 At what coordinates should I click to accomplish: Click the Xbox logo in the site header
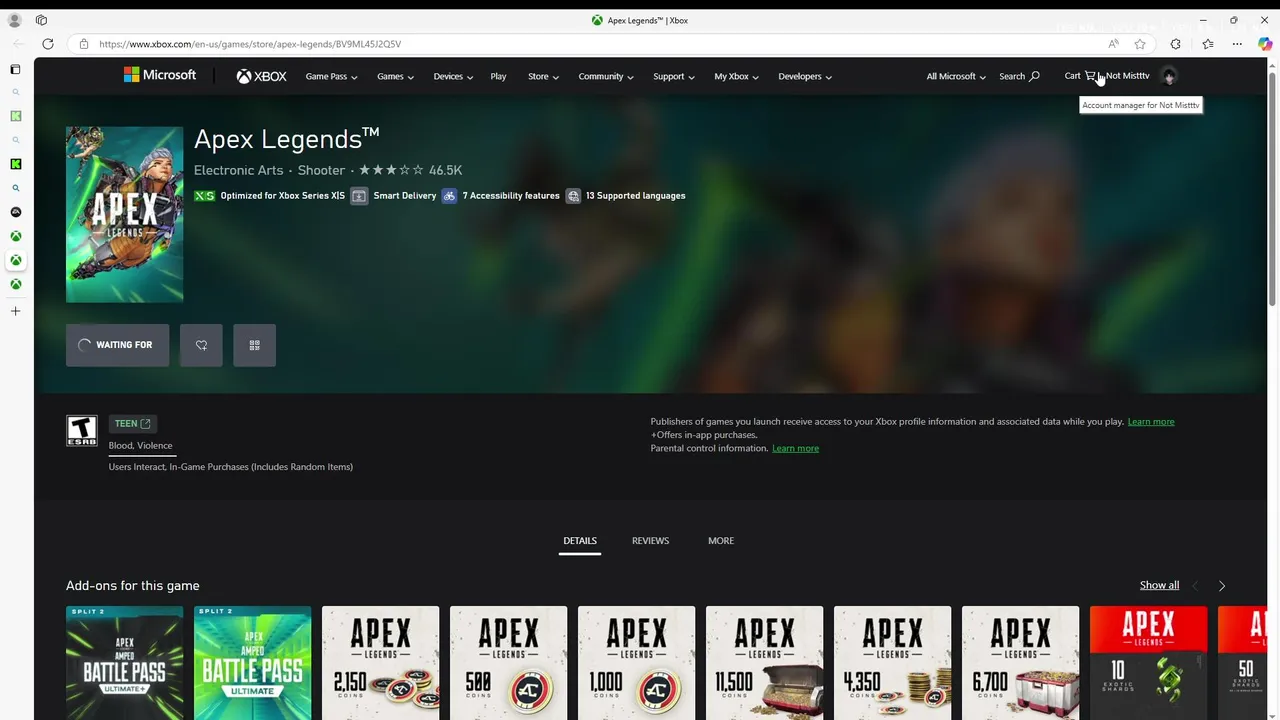pos(261,76)
